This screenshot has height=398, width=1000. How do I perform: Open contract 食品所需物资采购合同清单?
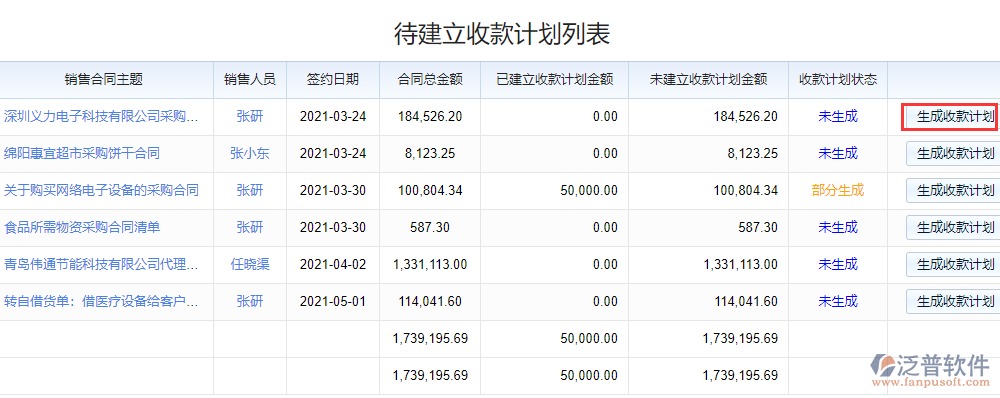pos(82,228)
